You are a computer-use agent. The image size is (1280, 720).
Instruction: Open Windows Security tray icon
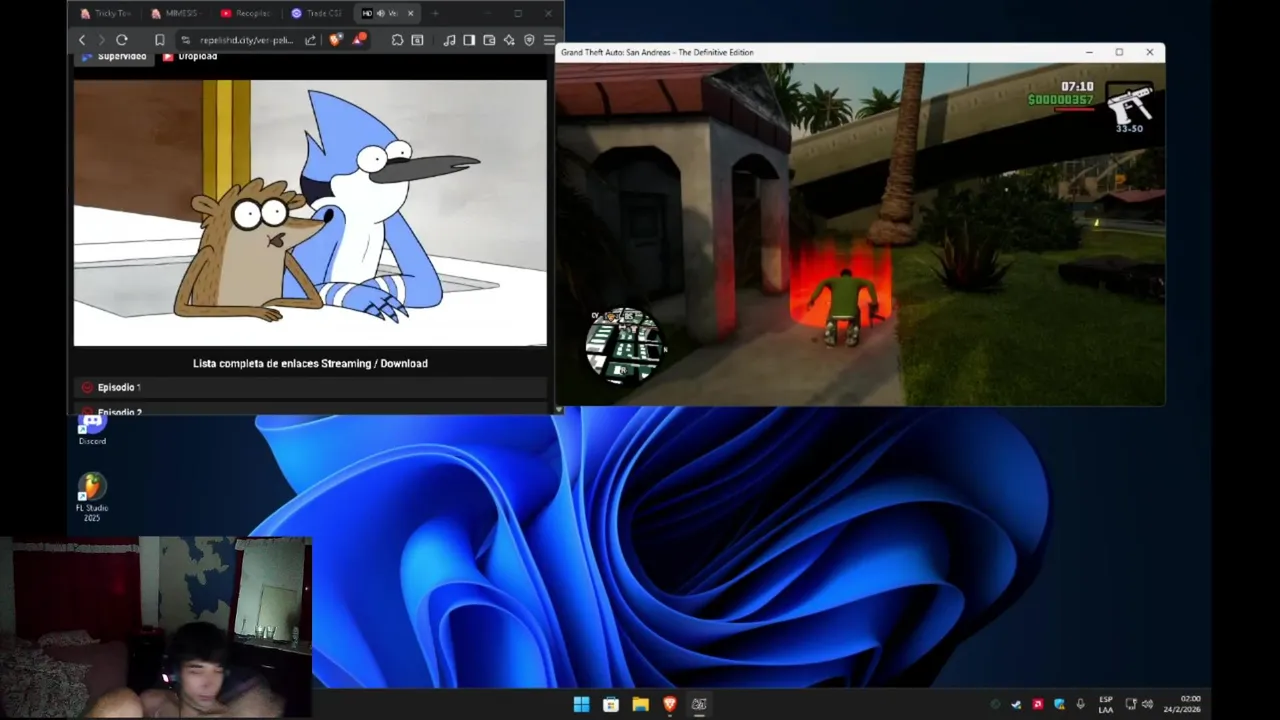click(x=1059, y=704)
